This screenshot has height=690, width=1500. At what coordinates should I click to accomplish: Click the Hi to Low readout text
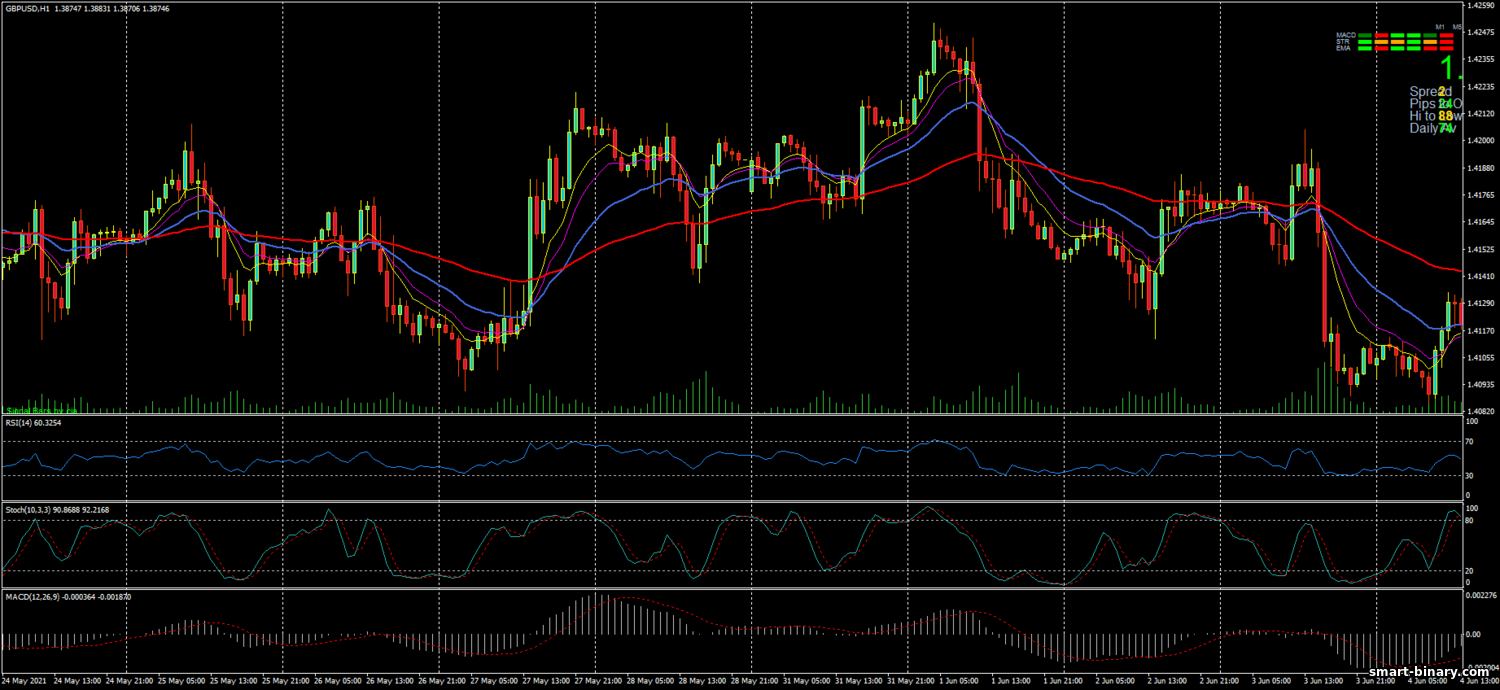(1436, 116)
